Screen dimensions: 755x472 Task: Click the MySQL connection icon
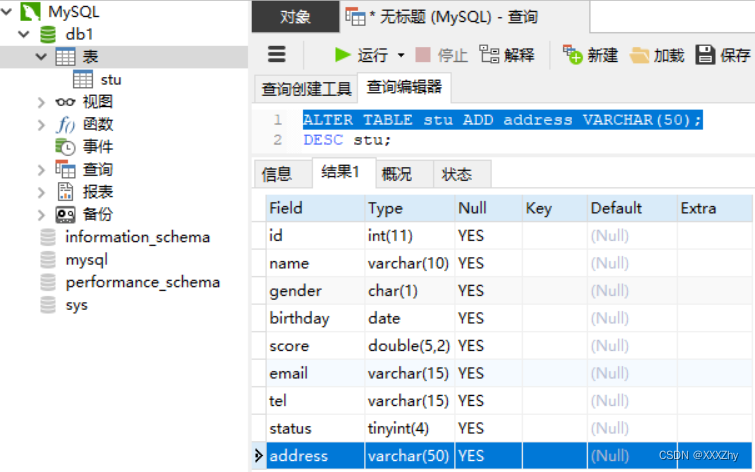(x=30, y=11)
